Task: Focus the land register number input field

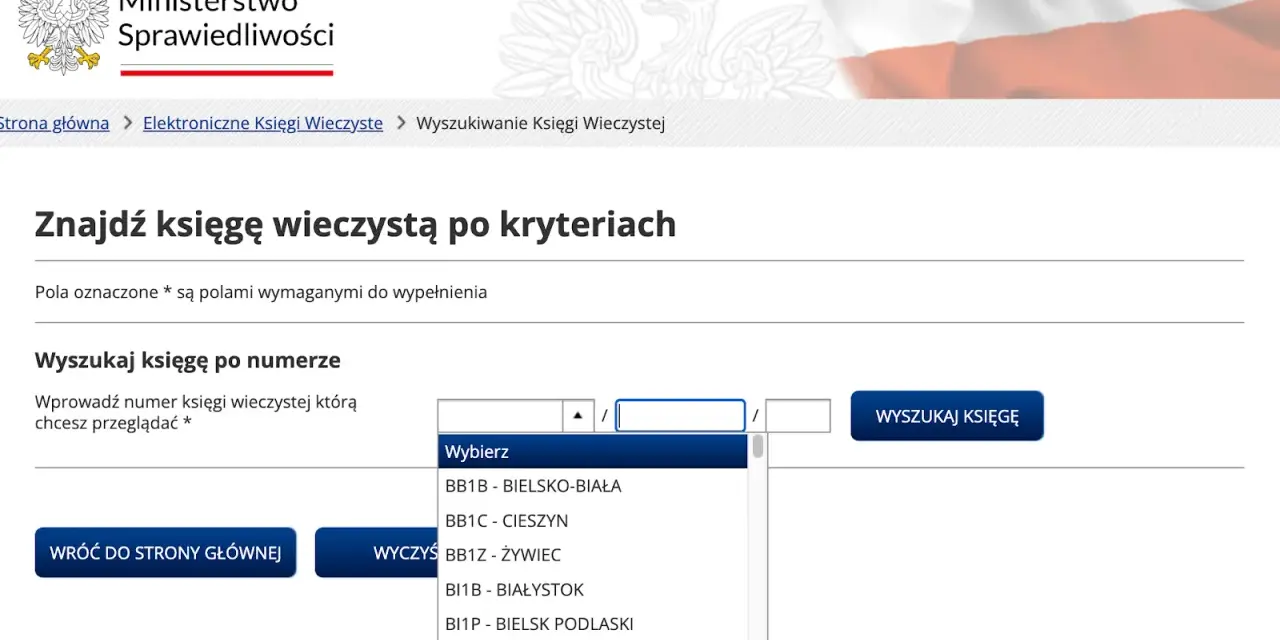Action: tap(680, 416)
